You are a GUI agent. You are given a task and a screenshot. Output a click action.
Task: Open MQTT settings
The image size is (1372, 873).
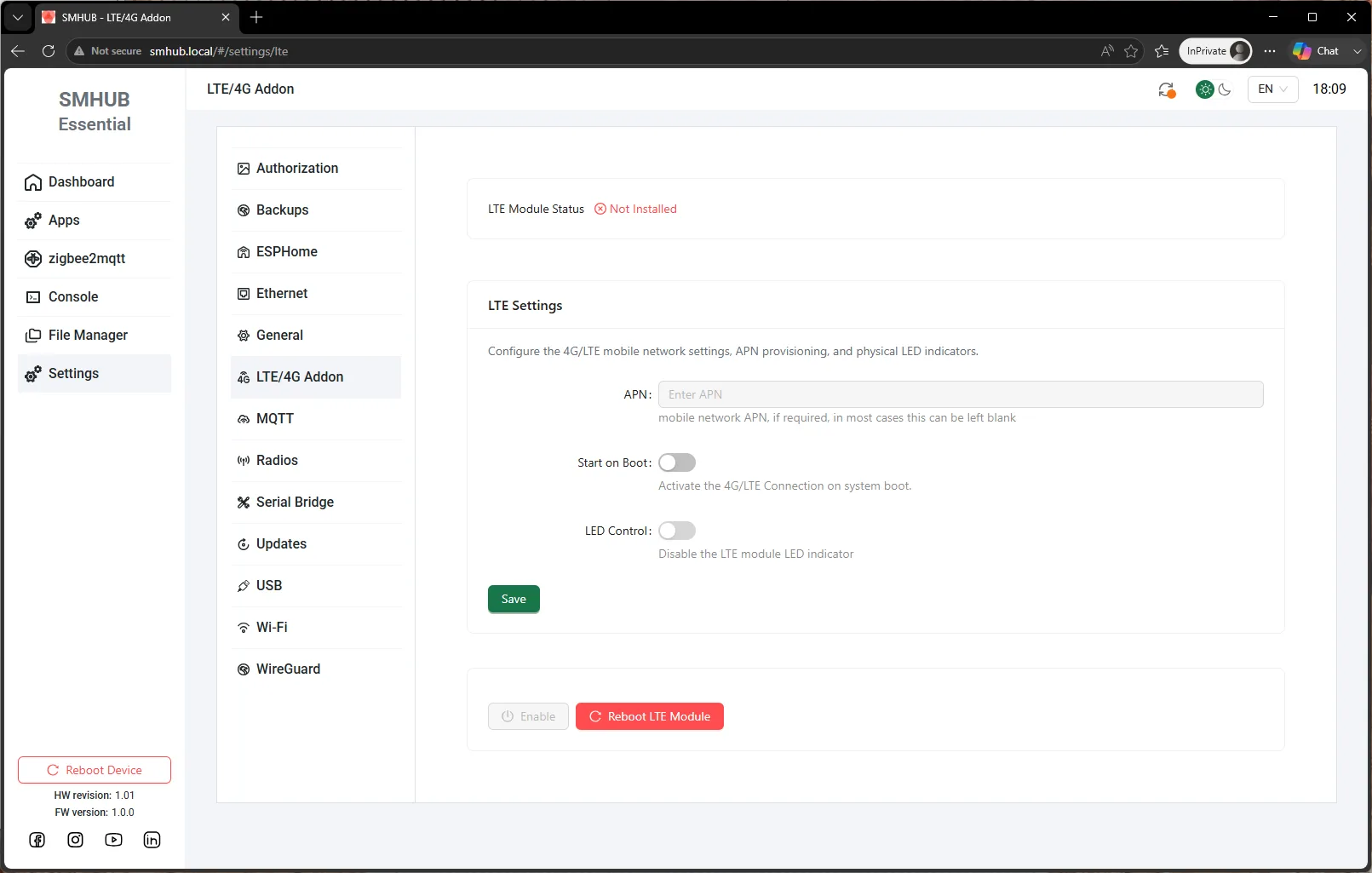(x=316, y=419)
